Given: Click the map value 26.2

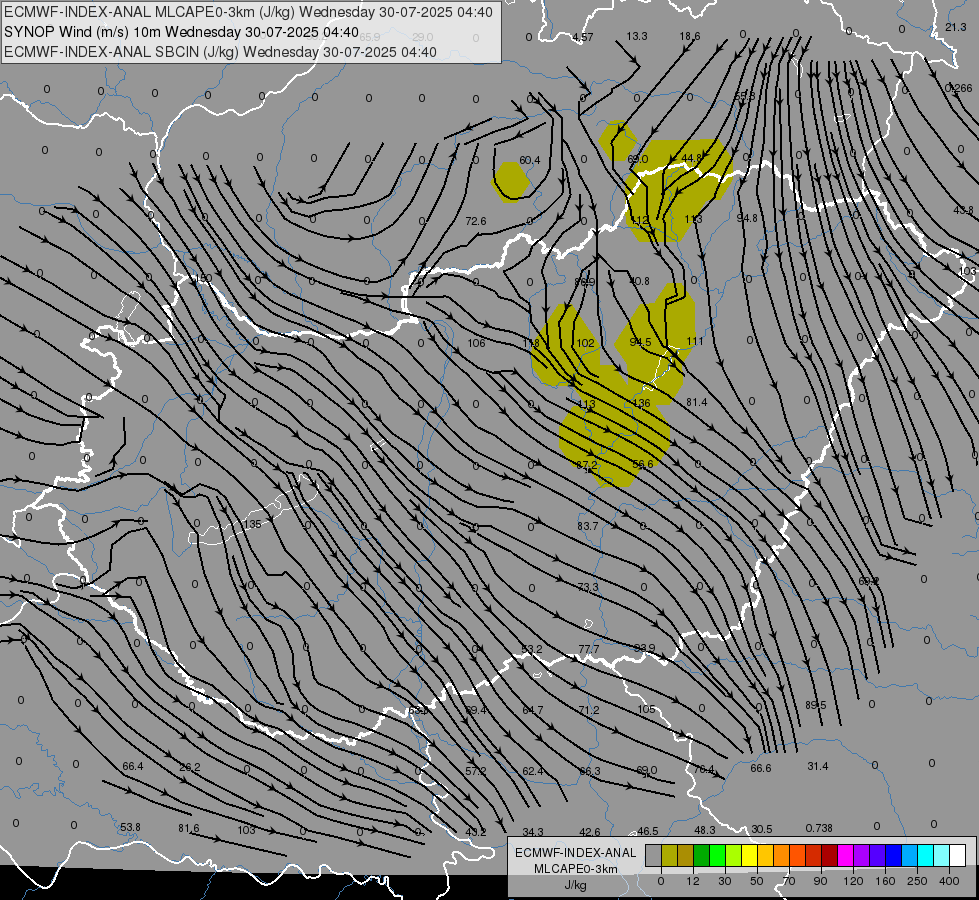Looking at the screenshot, I should coord(190,767).
